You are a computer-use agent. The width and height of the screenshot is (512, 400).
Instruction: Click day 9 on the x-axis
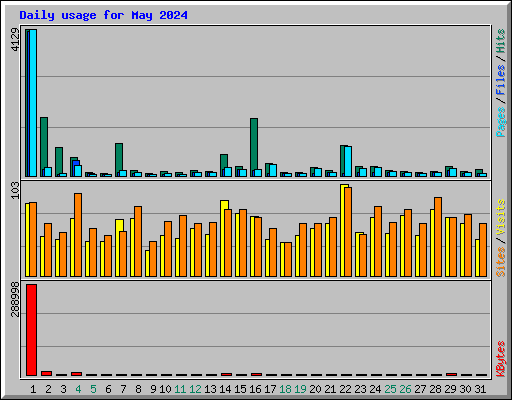click(x=153, y=389)
